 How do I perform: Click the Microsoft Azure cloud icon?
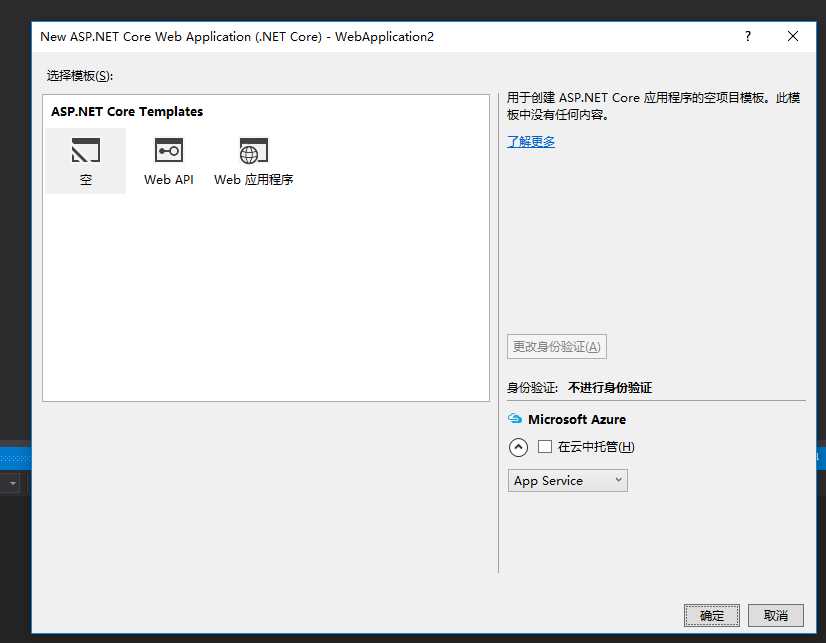pos(515,419)
